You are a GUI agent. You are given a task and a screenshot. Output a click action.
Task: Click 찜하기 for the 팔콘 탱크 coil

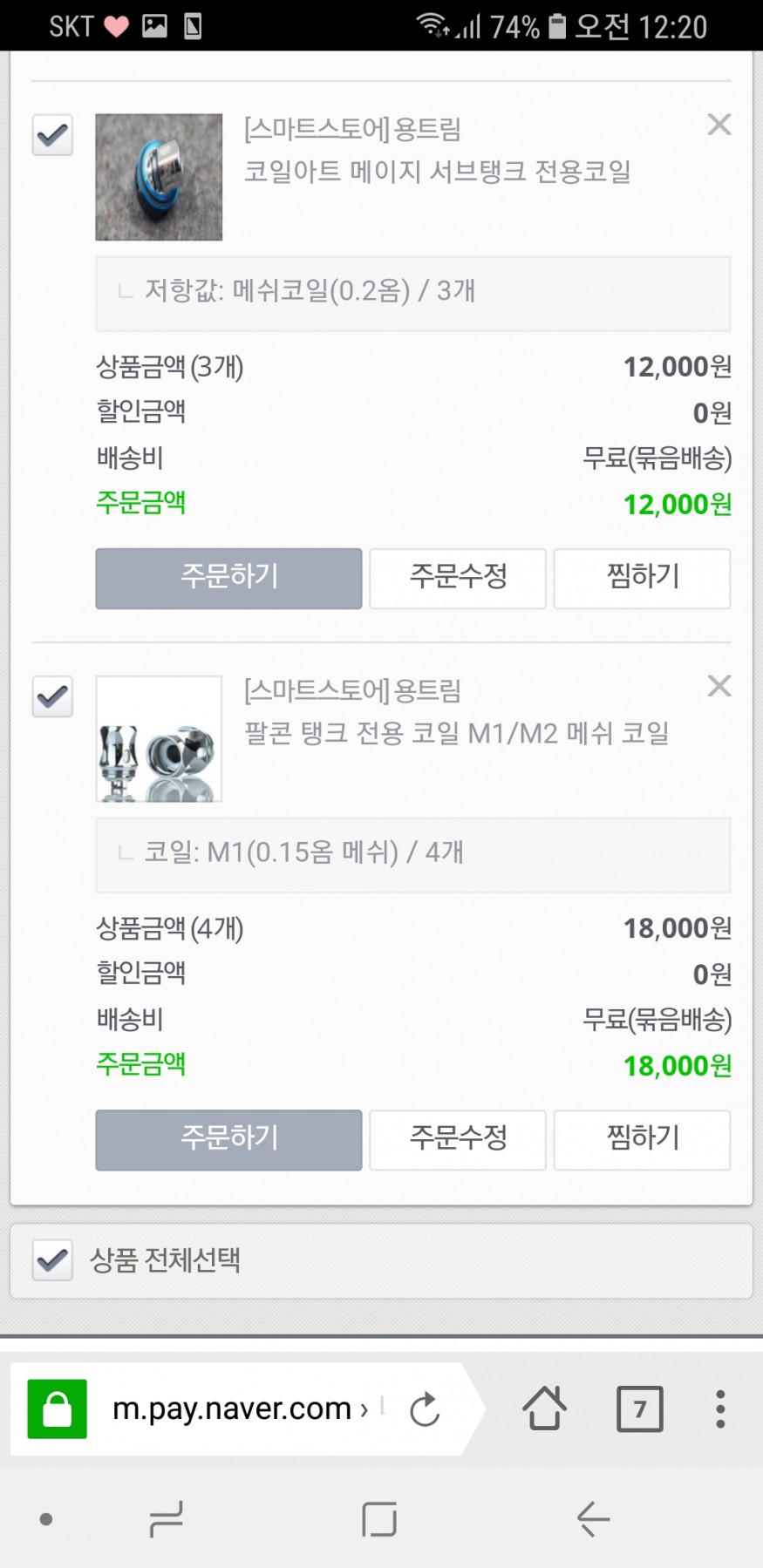coord(642,1139)
